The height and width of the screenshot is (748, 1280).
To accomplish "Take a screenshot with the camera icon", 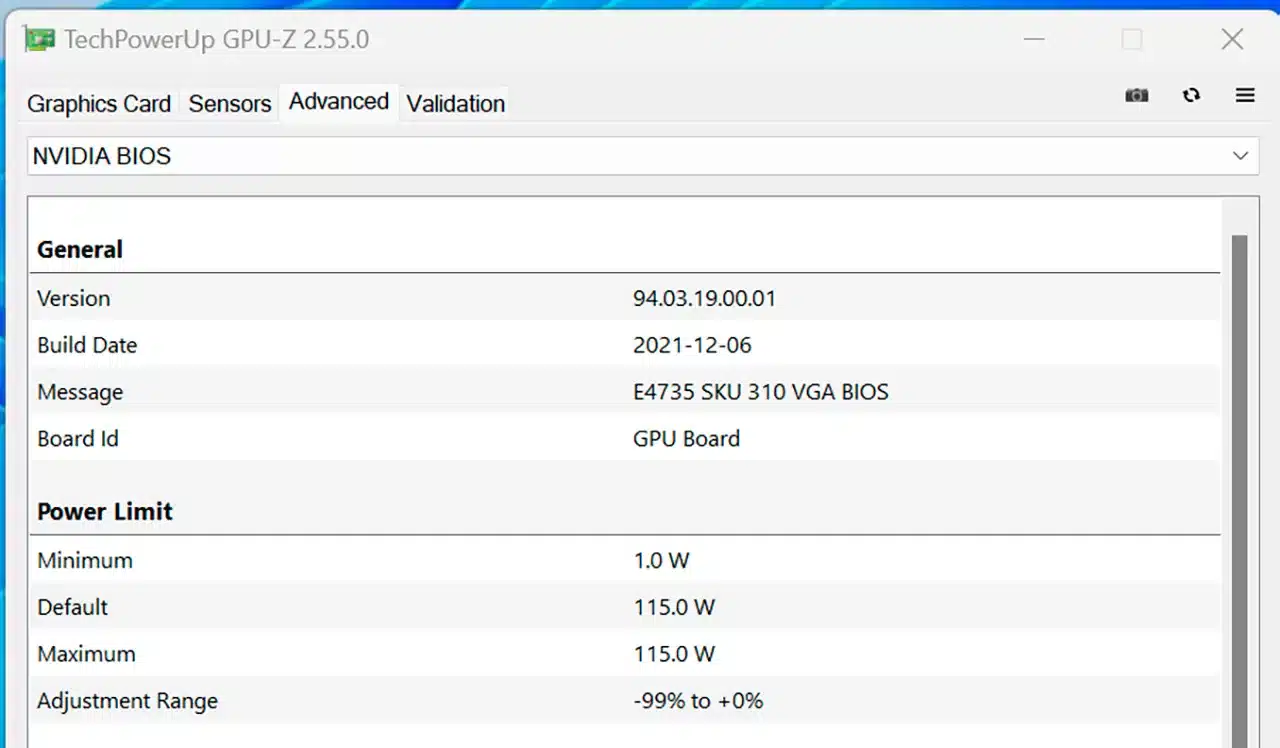I will [x=1137, y=95].
